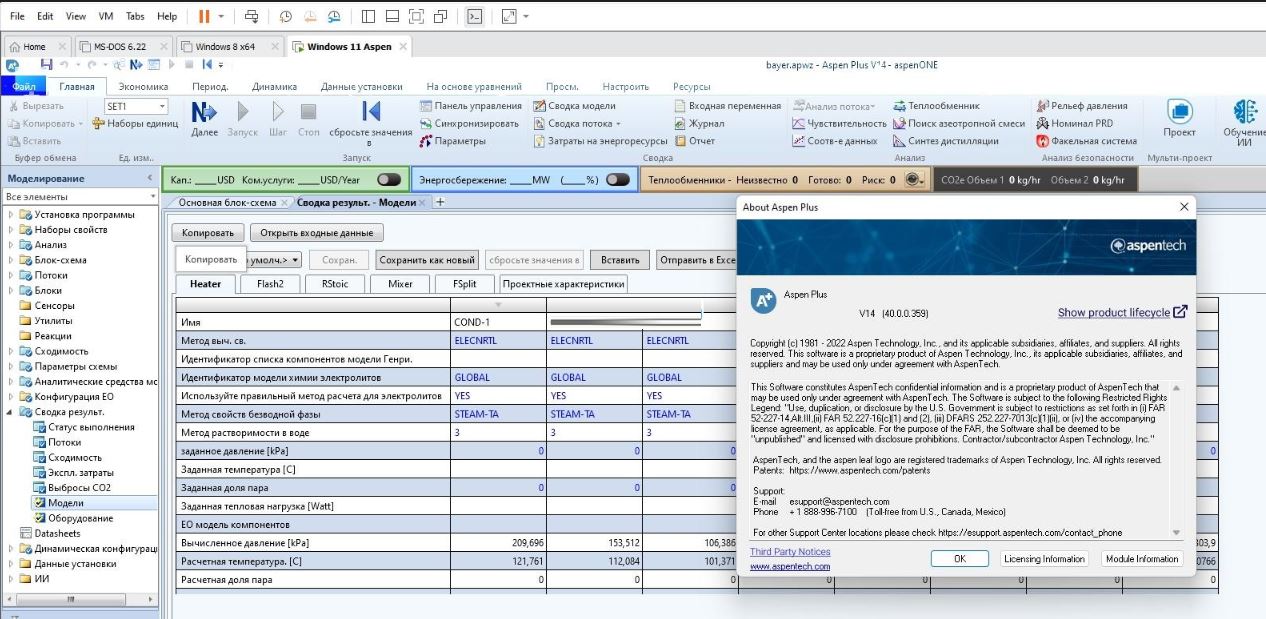The width and height of the screenshot is (1266, 619).
Task: Open the Show product lifecycle link
Action: [x=1113, y=313]
